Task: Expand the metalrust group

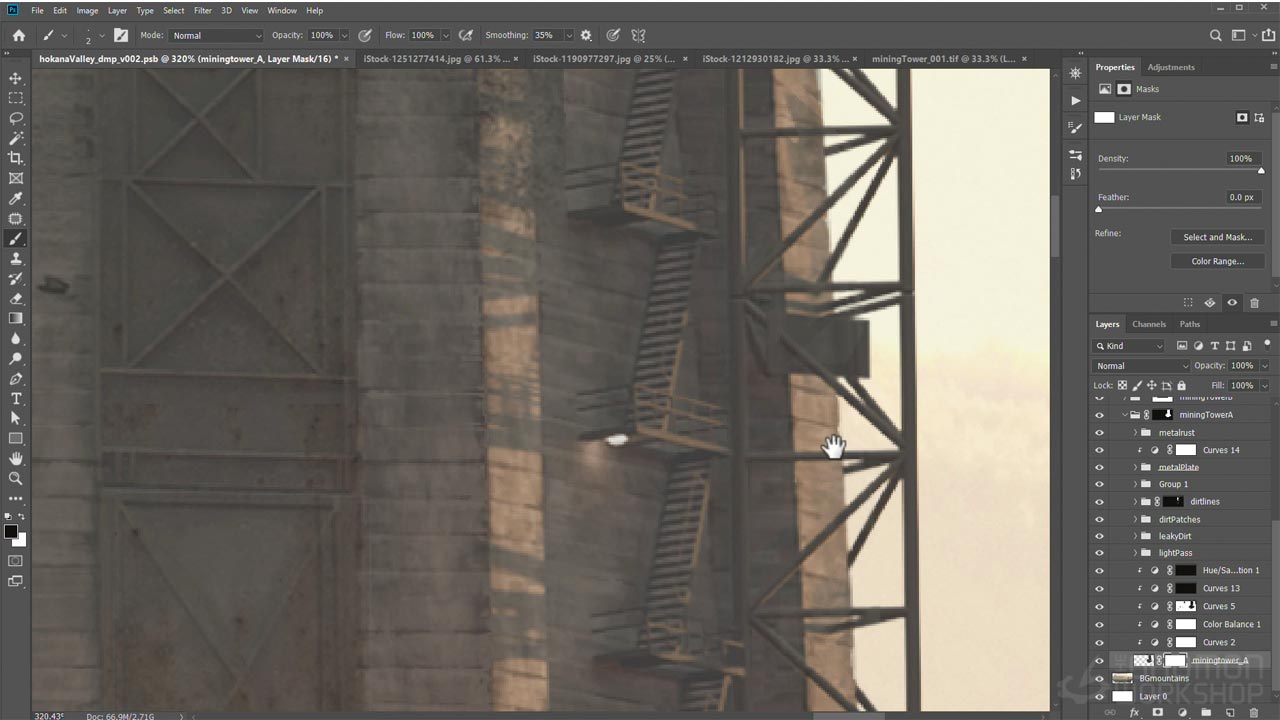Action: coord(1135,433)
